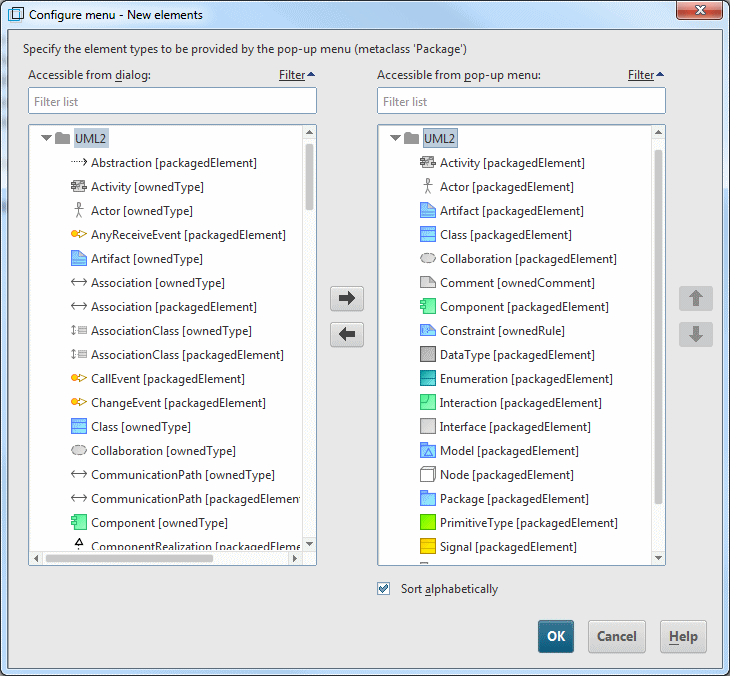Click the Collaboration [ownedType] ellipse icon
This screenshot has height=676, width=730.
[79, 450]
